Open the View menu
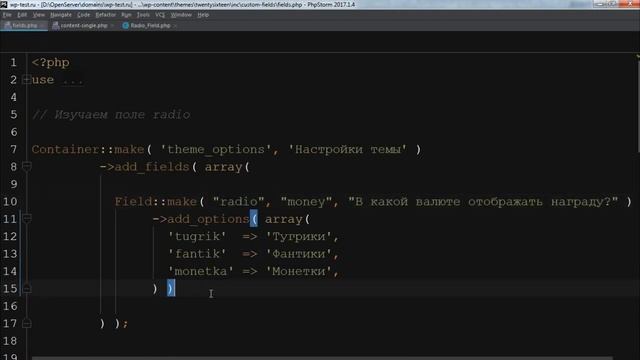This screenshot has width=640, height=360. (x=38, y=15)
